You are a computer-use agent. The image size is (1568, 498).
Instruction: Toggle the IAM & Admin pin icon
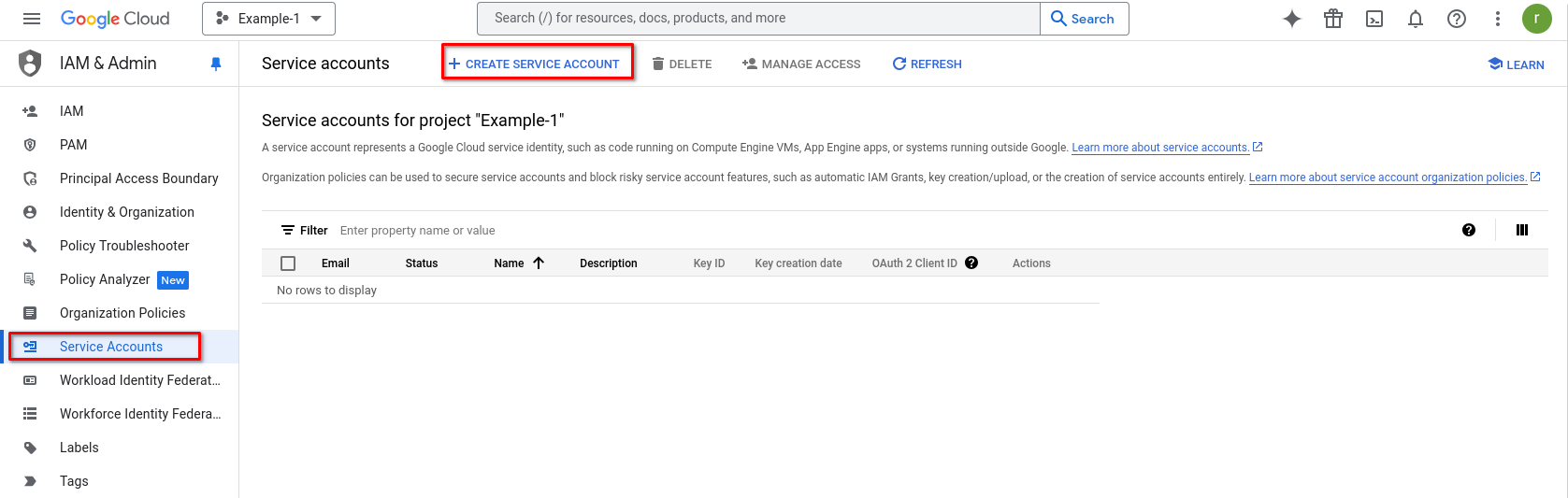click(216, 64)
